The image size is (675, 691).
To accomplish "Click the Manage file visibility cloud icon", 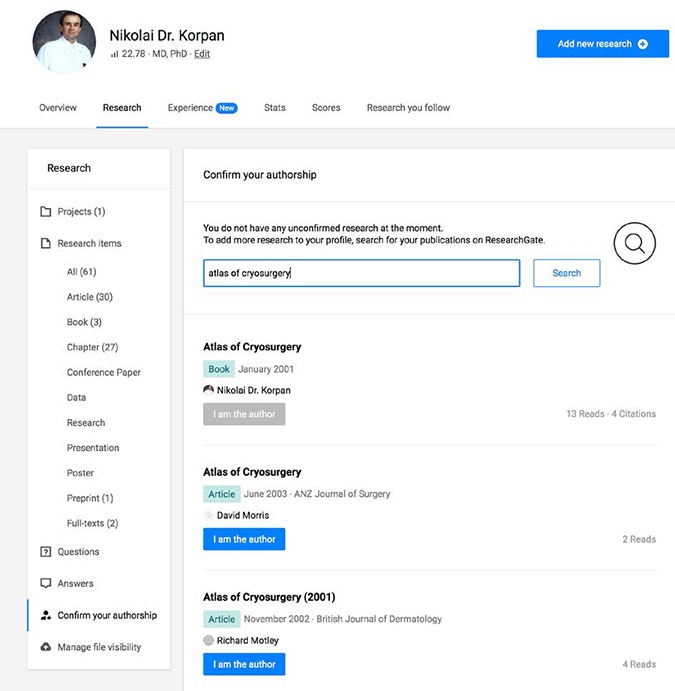I will coord(45,648).
